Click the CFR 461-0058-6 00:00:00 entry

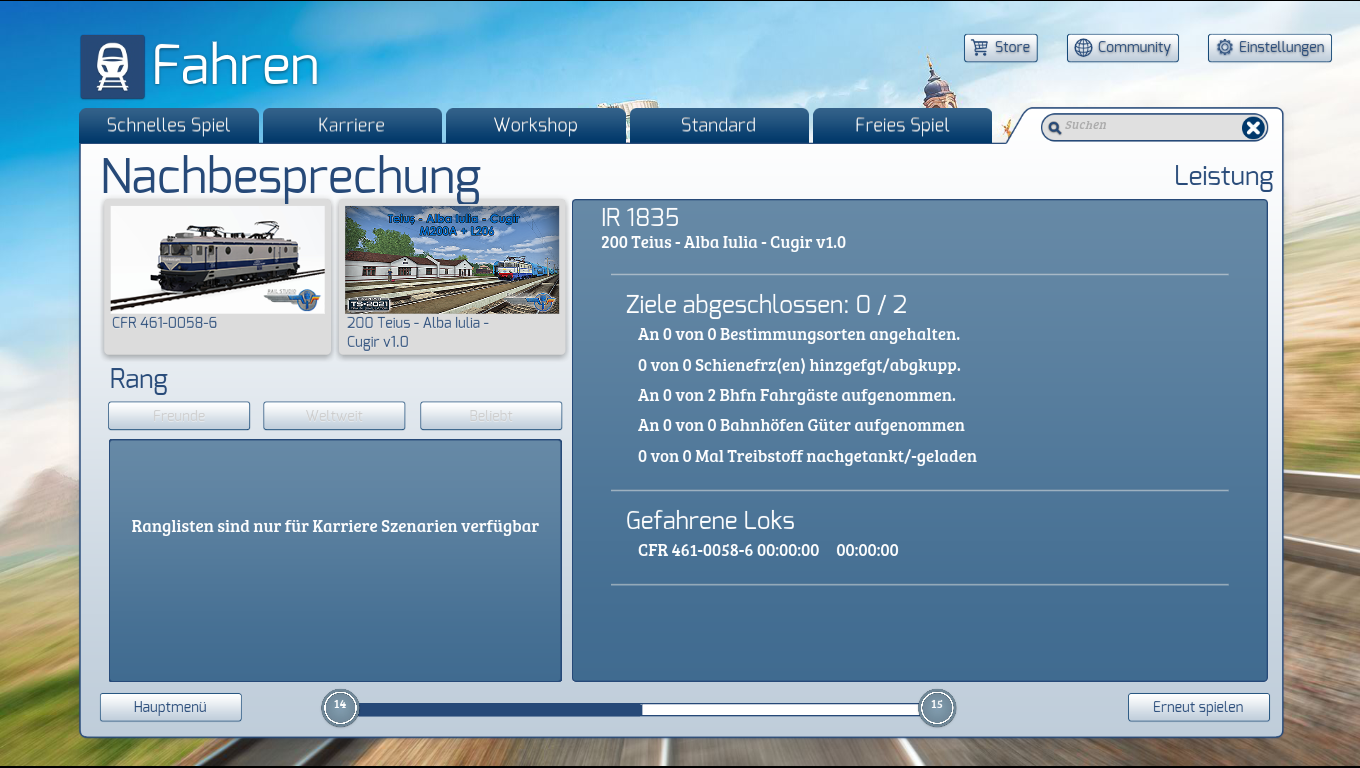point(768,550)
